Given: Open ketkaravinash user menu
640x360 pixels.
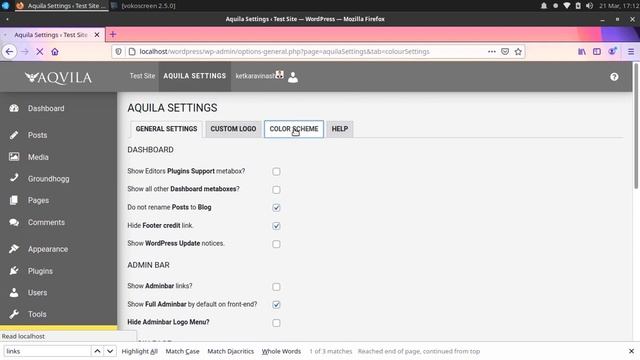Looking at the screenshot, I should (x=259, y=76).
